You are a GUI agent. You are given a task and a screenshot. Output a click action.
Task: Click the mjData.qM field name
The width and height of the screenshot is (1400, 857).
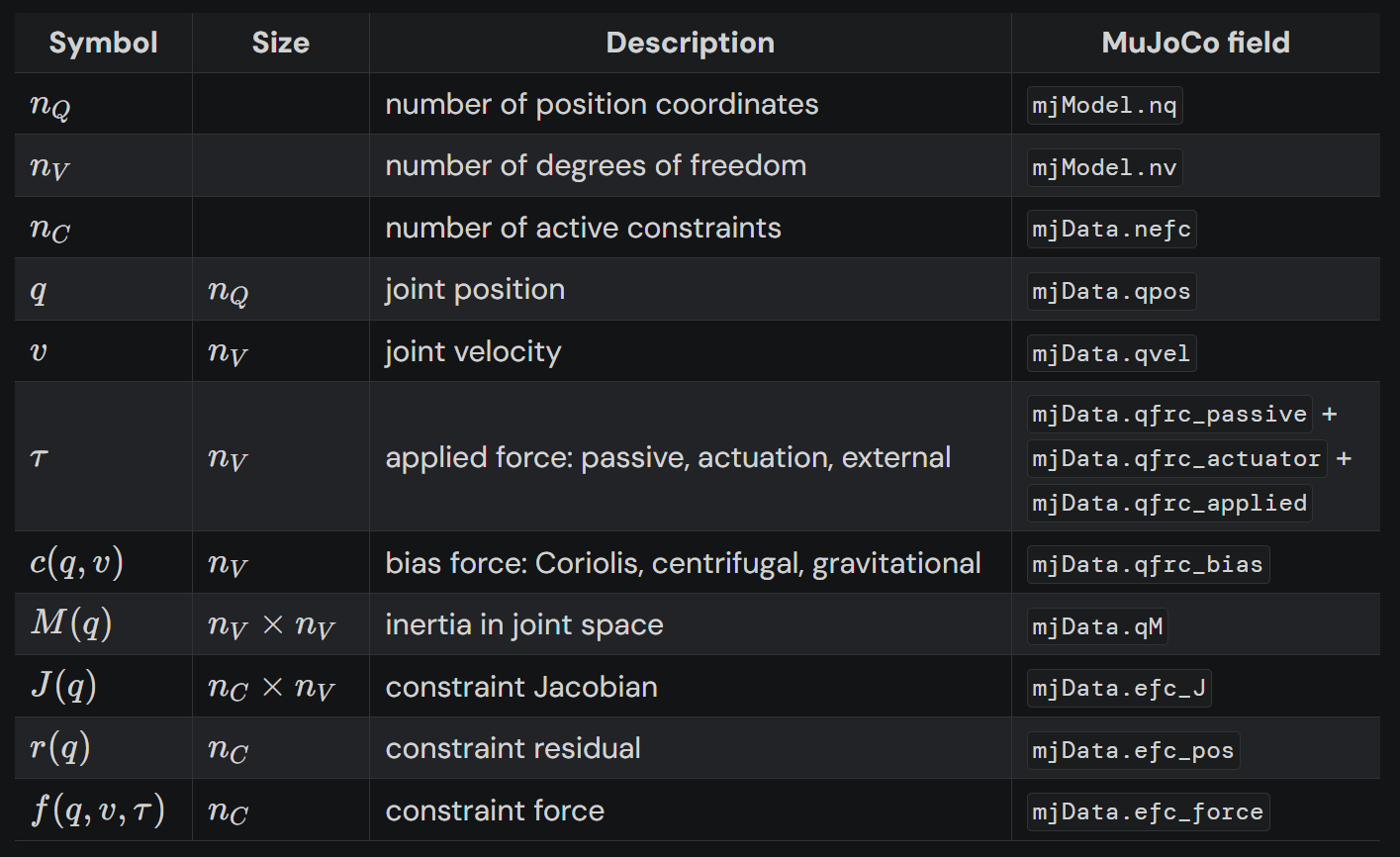[1097, 626]
